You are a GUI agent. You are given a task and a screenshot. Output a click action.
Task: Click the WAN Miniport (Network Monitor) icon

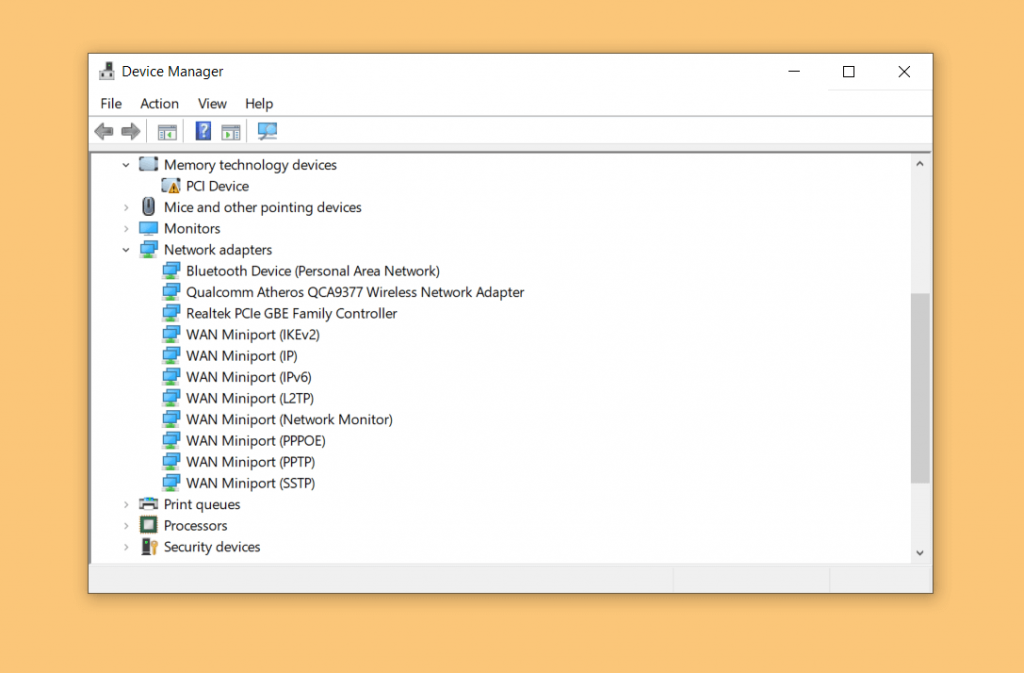point(170,419)
